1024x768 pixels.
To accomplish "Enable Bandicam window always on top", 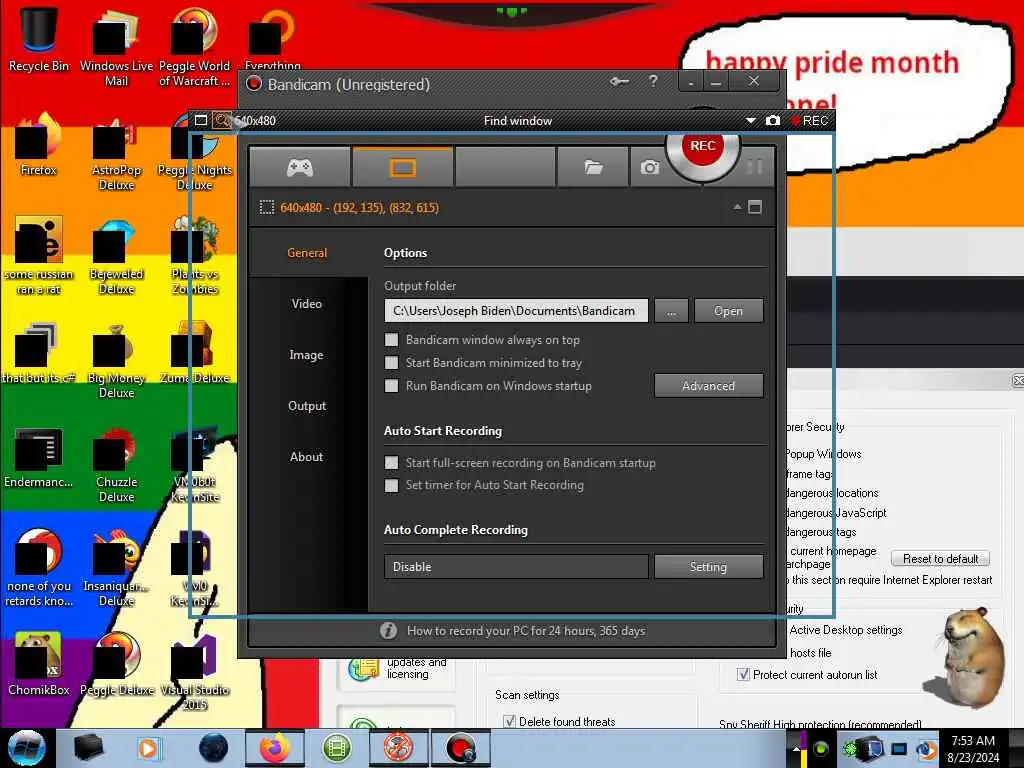I will coord(391,340).
